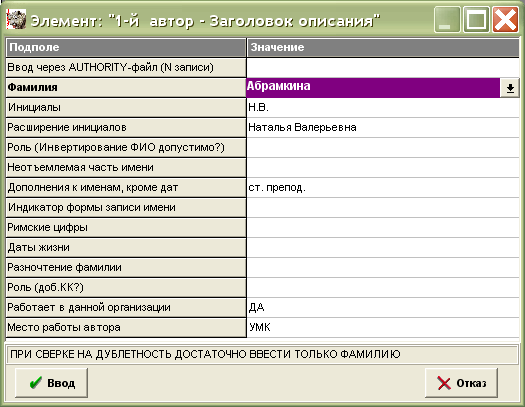Click the Место работы автора value УМК
Viewport: 525px width, 407px height.
pyautogui.click(x=383, y=327)
